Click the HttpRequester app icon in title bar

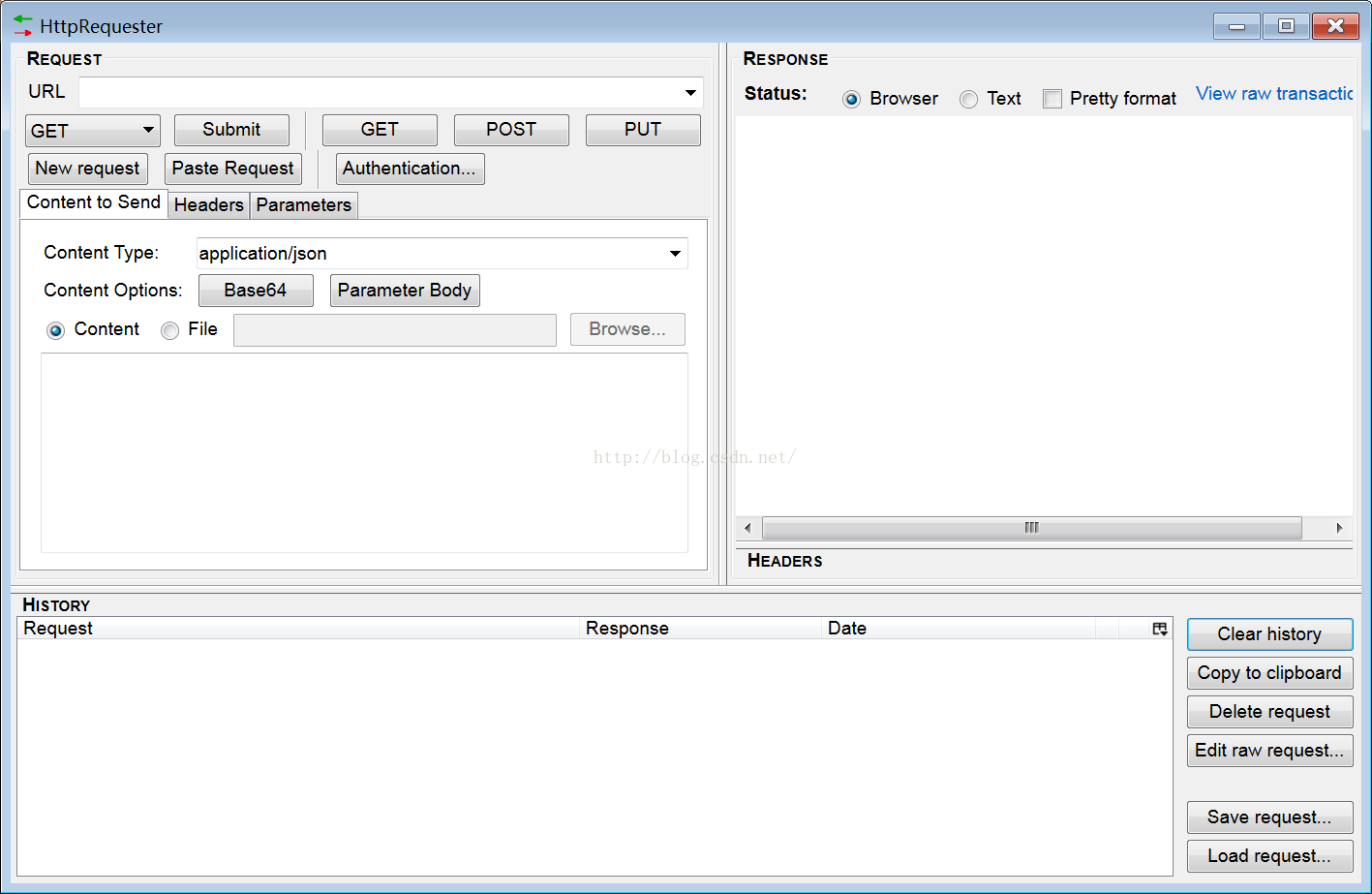point(22,26)
